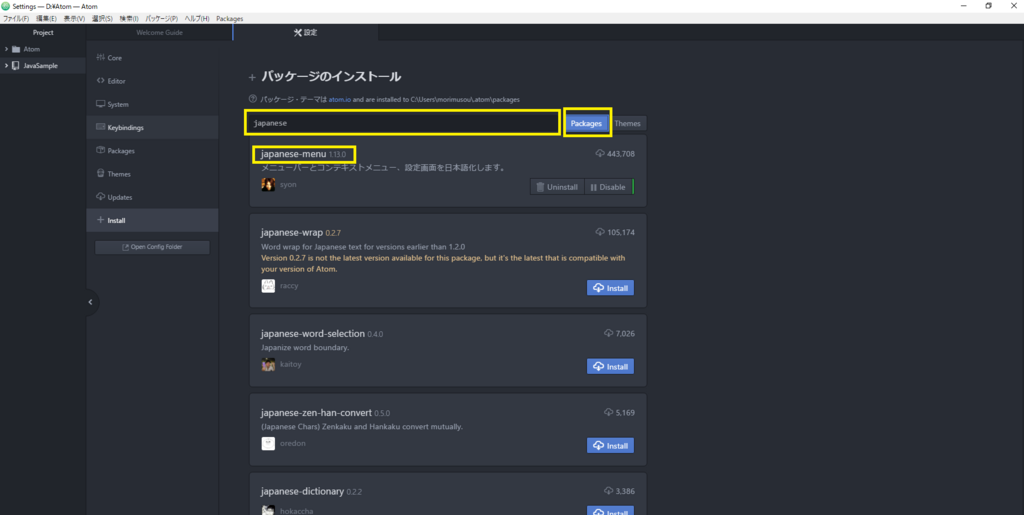
Task: Click download count icon for japanese-wrap
Action: click(x=600, y=232)
